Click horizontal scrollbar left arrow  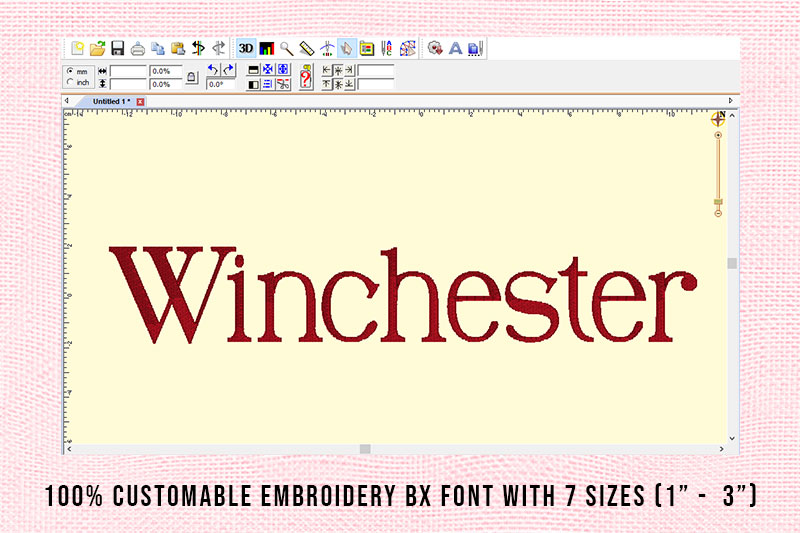tap(69, 449)
